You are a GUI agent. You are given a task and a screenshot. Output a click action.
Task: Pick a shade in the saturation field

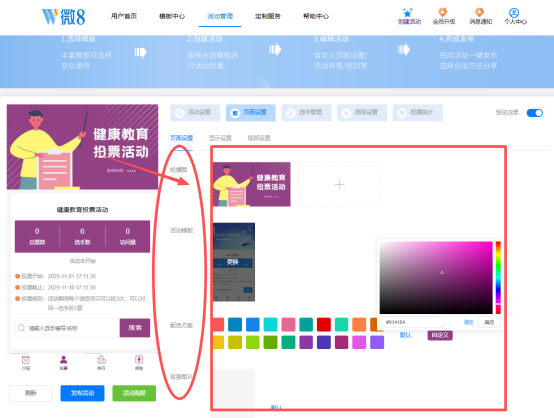coord(436,277)
